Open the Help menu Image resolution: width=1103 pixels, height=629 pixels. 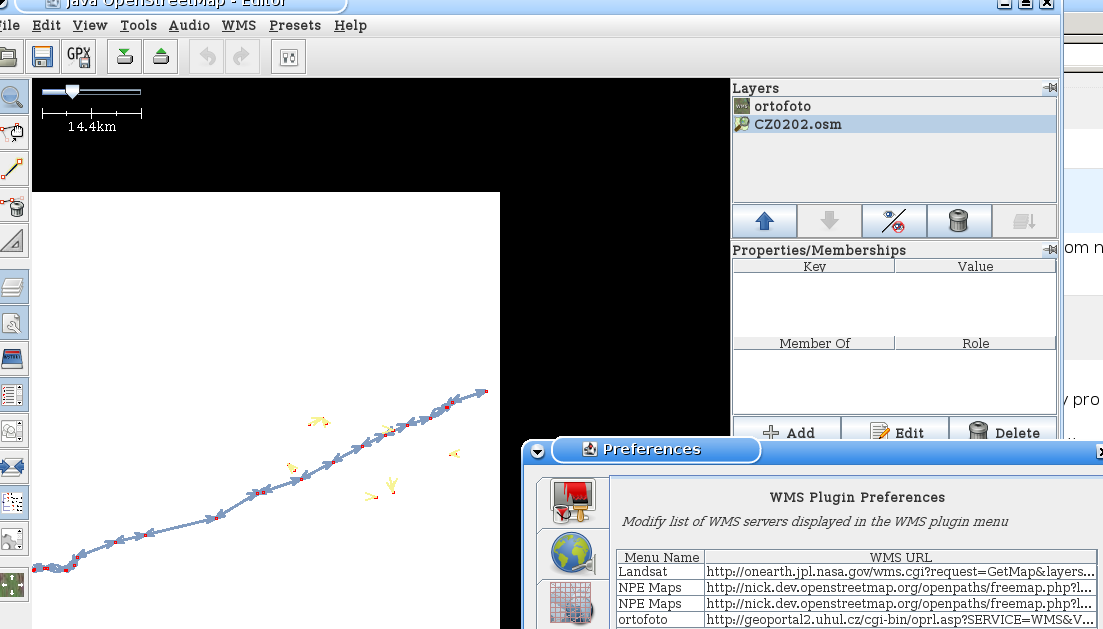tap(350, 25)
